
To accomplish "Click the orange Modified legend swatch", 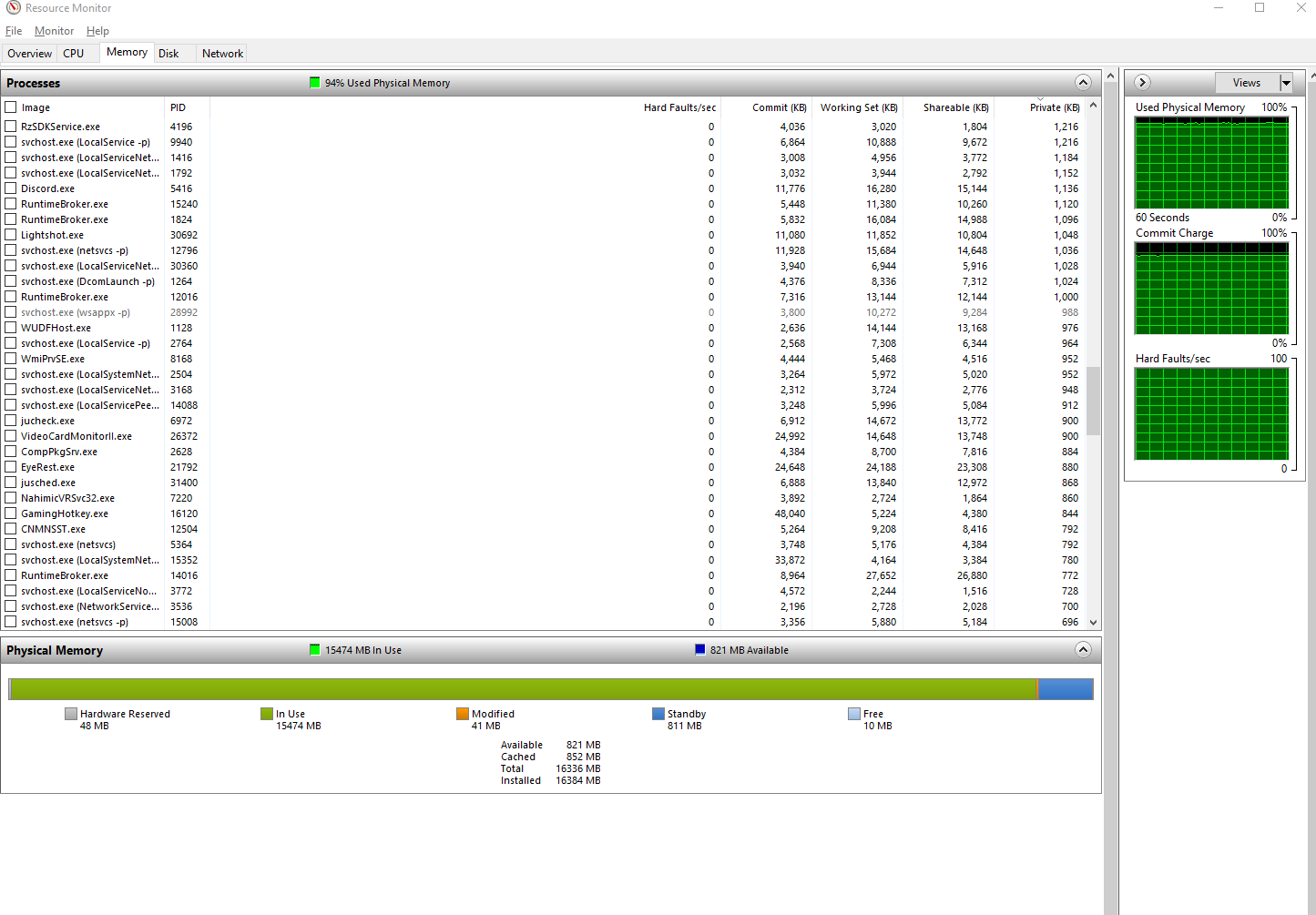I will pyautogui.click(x=463, y=714).
